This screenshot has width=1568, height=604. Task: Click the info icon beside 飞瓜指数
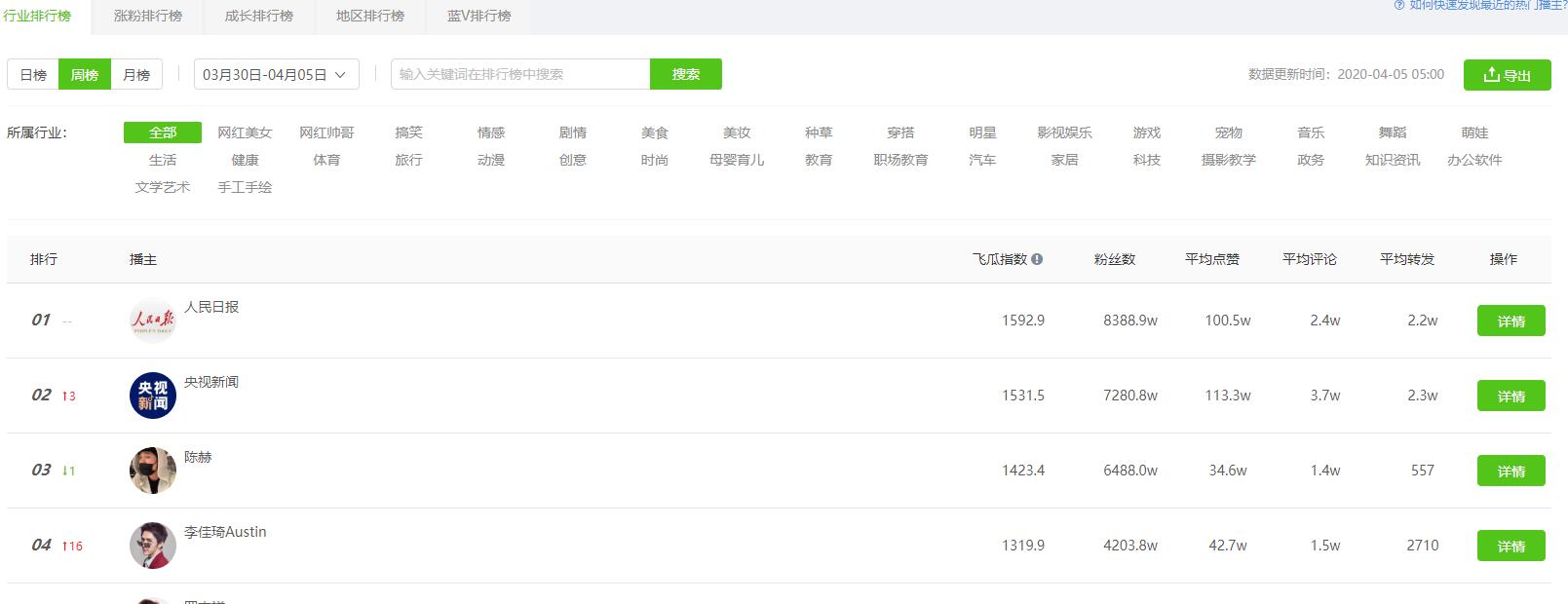(1037, 259)
